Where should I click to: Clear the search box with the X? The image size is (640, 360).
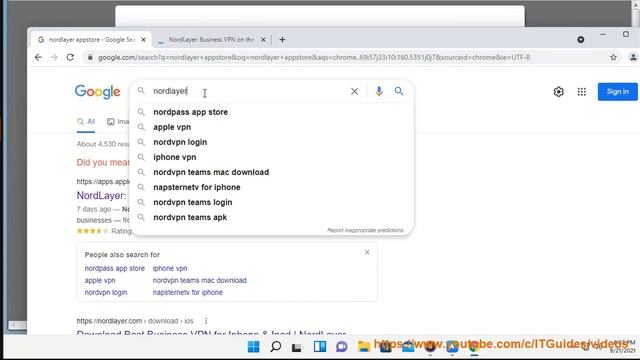pyautogui.click(x=354, y=91)
